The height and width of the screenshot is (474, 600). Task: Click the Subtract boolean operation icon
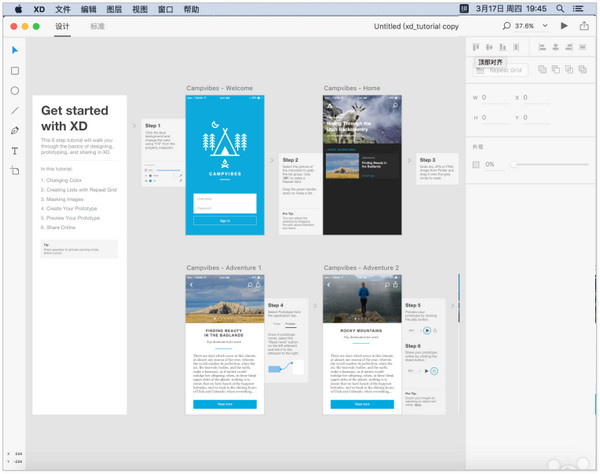coord(556,69)
